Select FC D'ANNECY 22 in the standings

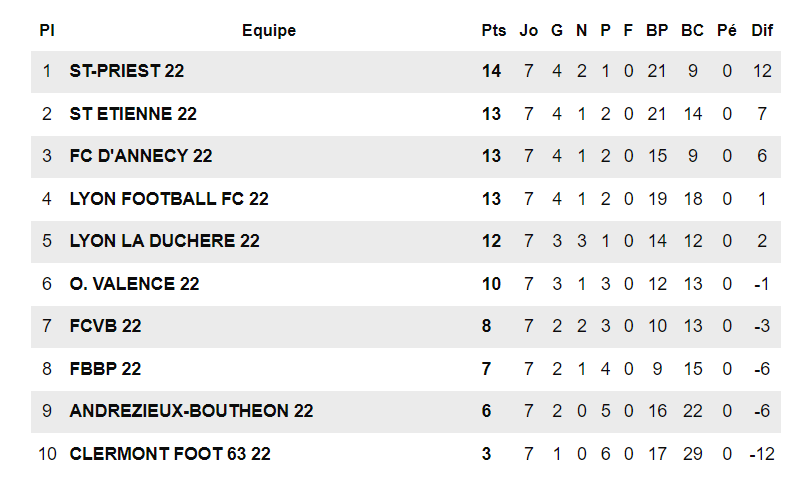141,156
